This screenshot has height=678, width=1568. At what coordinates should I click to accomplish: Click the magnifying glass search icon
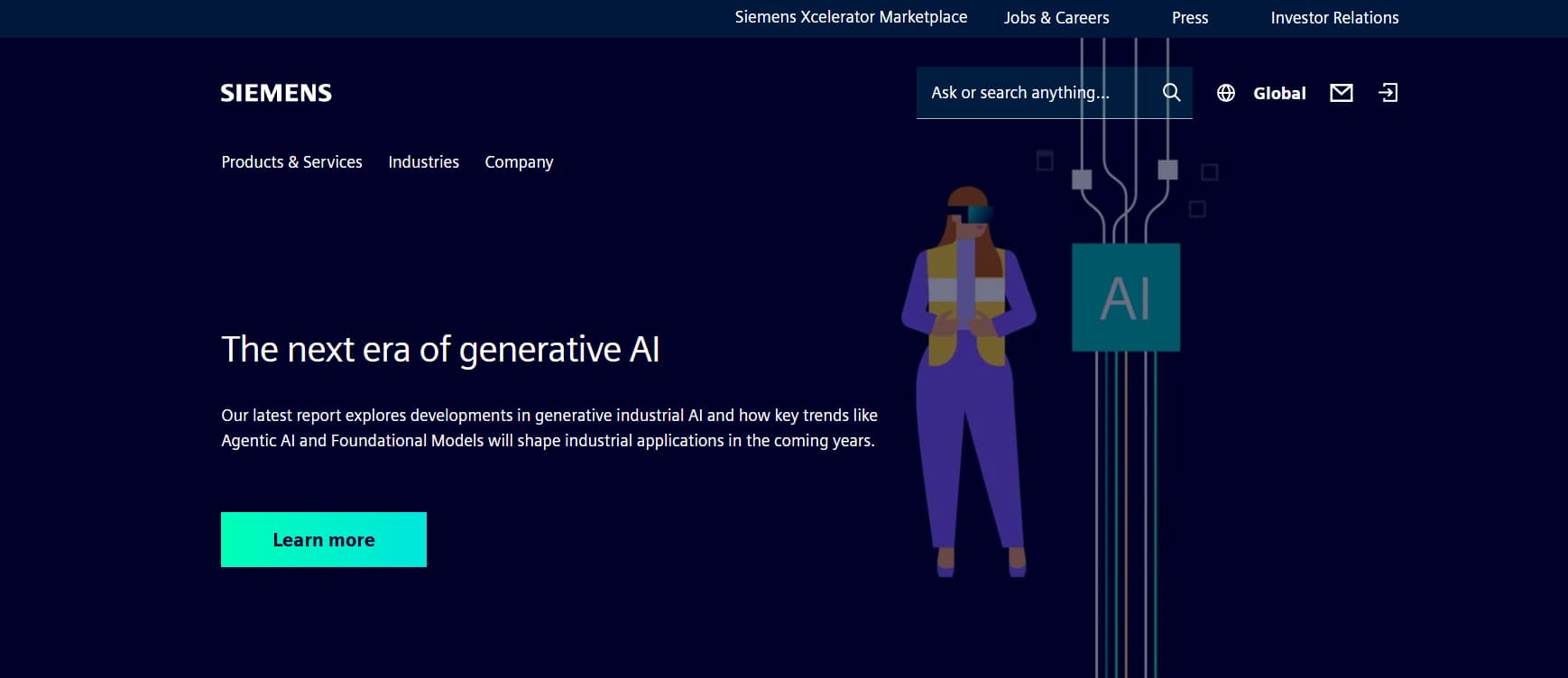point(1171,93)
